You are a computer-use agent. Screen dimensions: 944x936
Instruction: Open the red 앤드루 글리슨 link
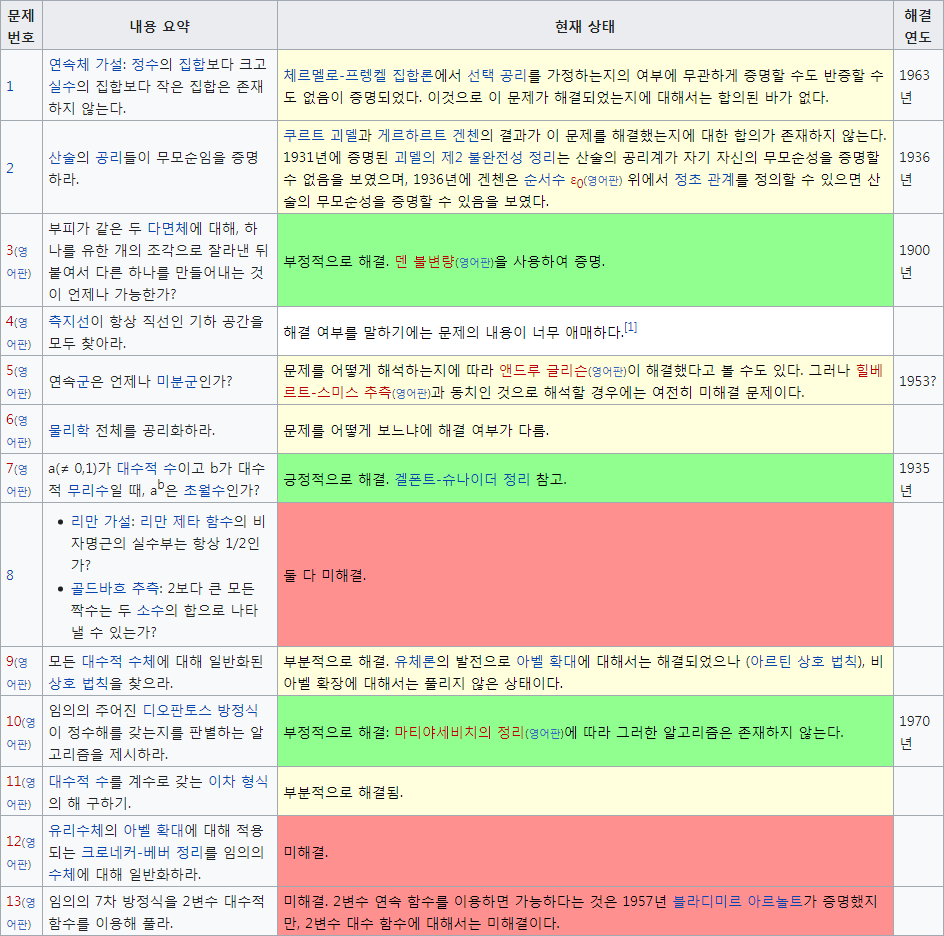click(543, 370)
